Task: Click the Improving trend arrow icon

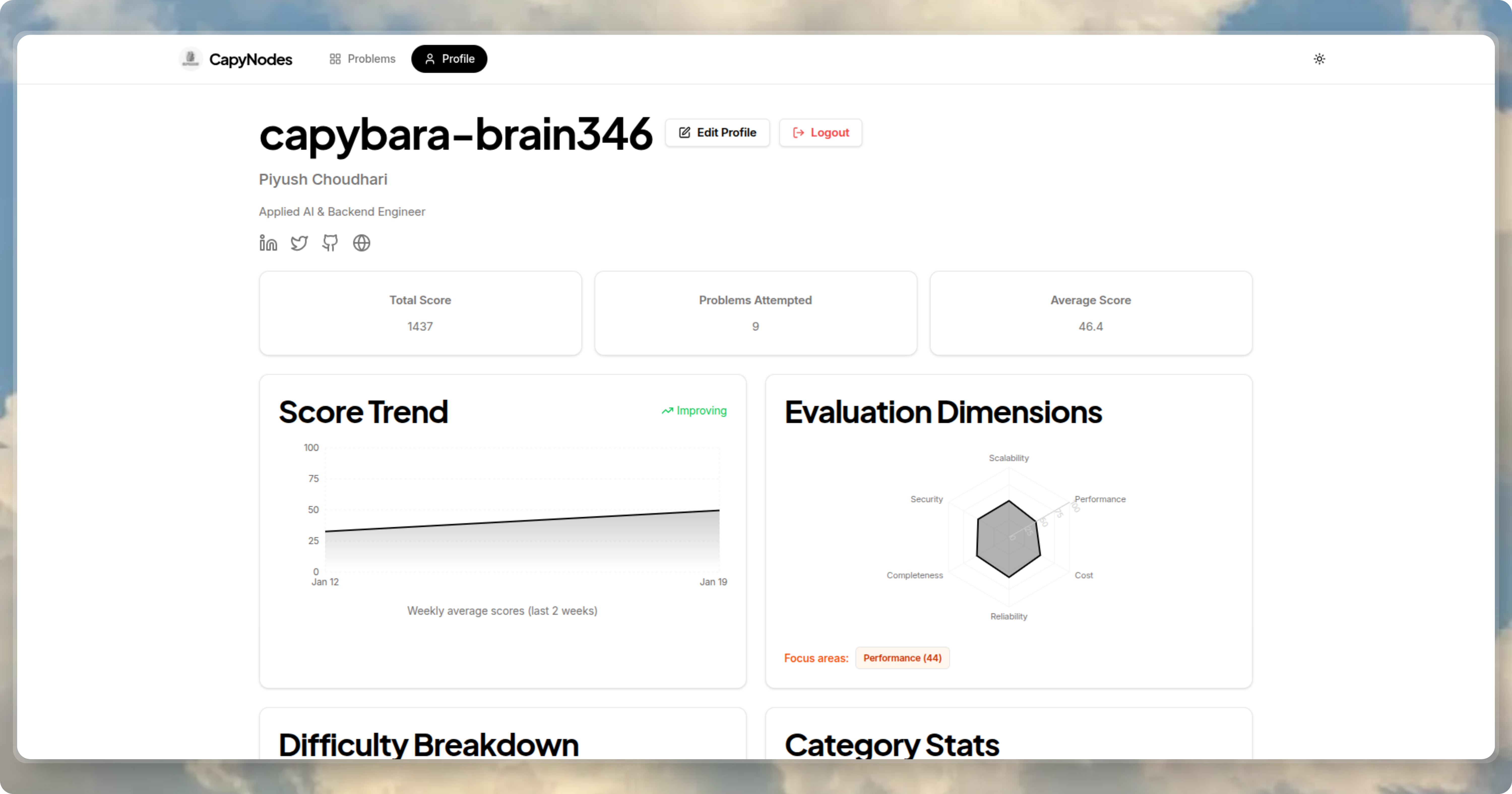Action: [667, 411]
